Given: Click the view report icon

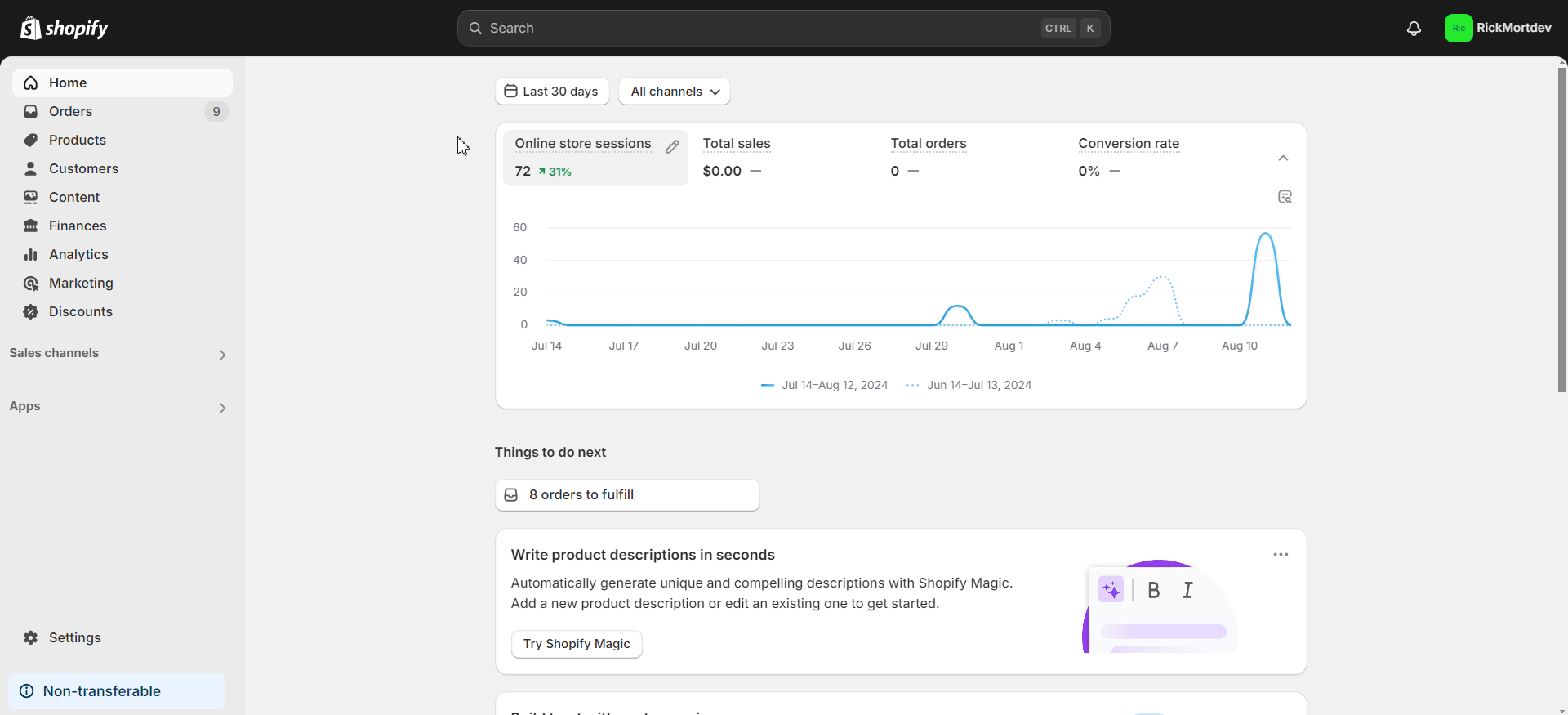Looking at the screenshot, I should [x=1285, y=197].
